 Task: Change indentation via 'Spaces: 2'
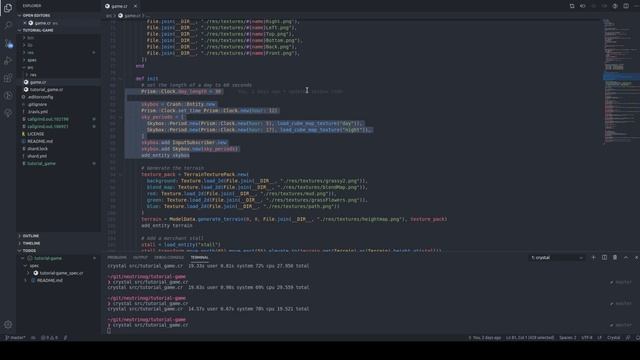coord(568,338)
